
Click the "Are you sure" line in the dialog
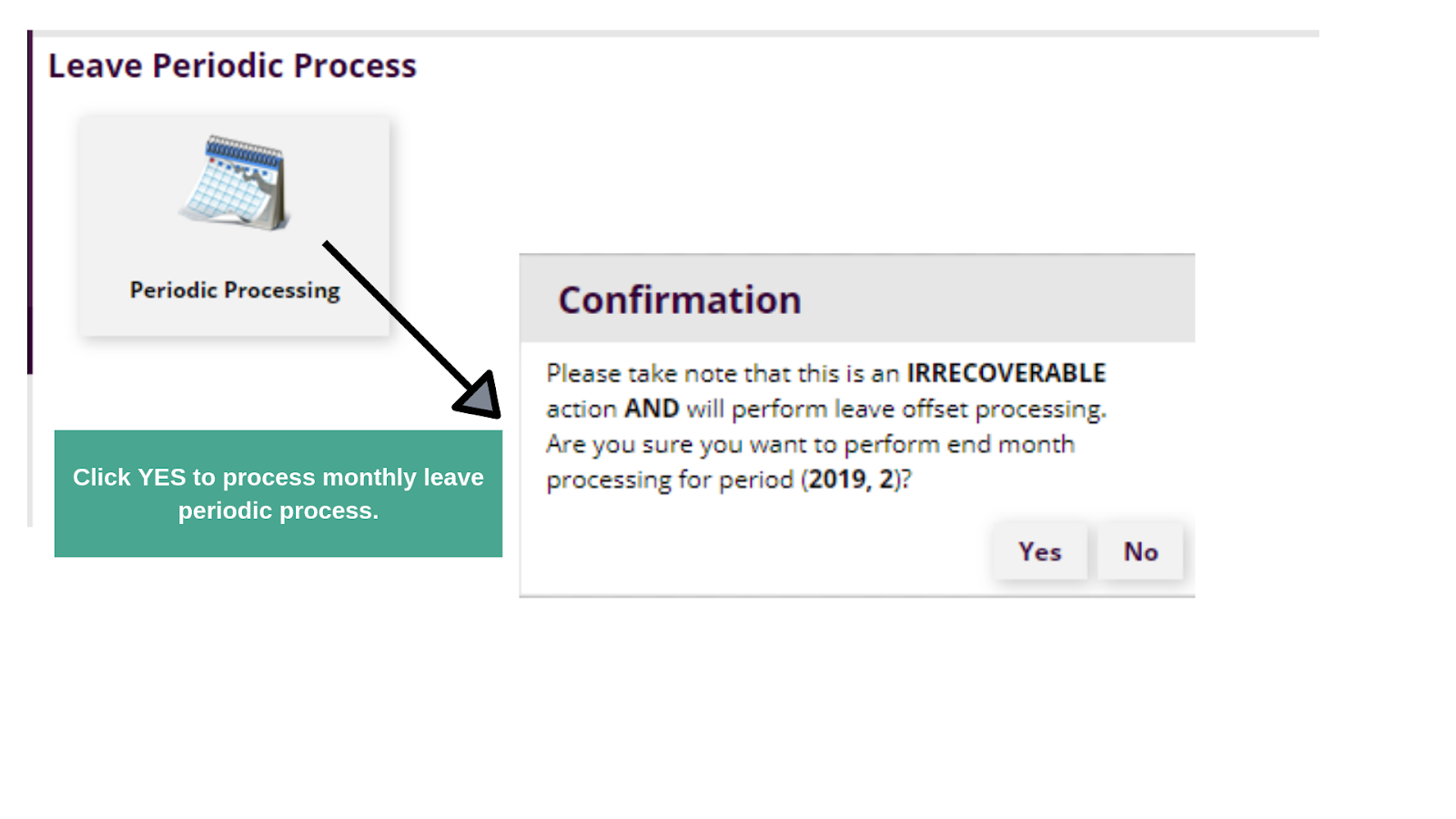[x=810, y=444]
